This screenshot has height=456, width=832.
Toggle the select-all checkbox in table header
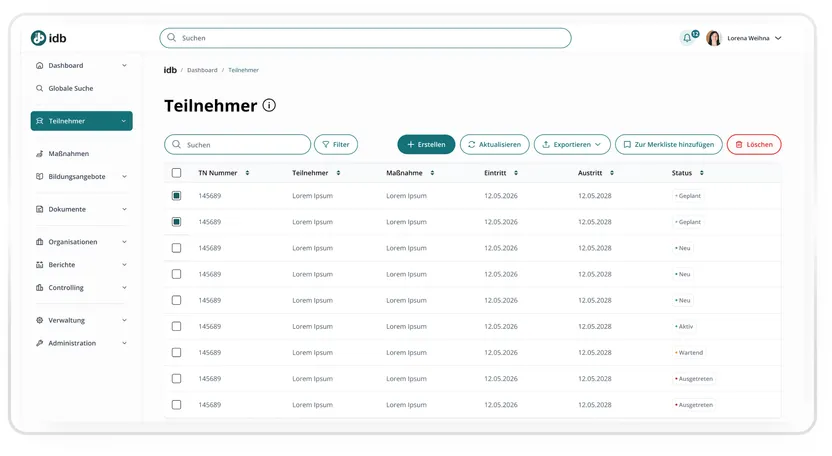176,173
